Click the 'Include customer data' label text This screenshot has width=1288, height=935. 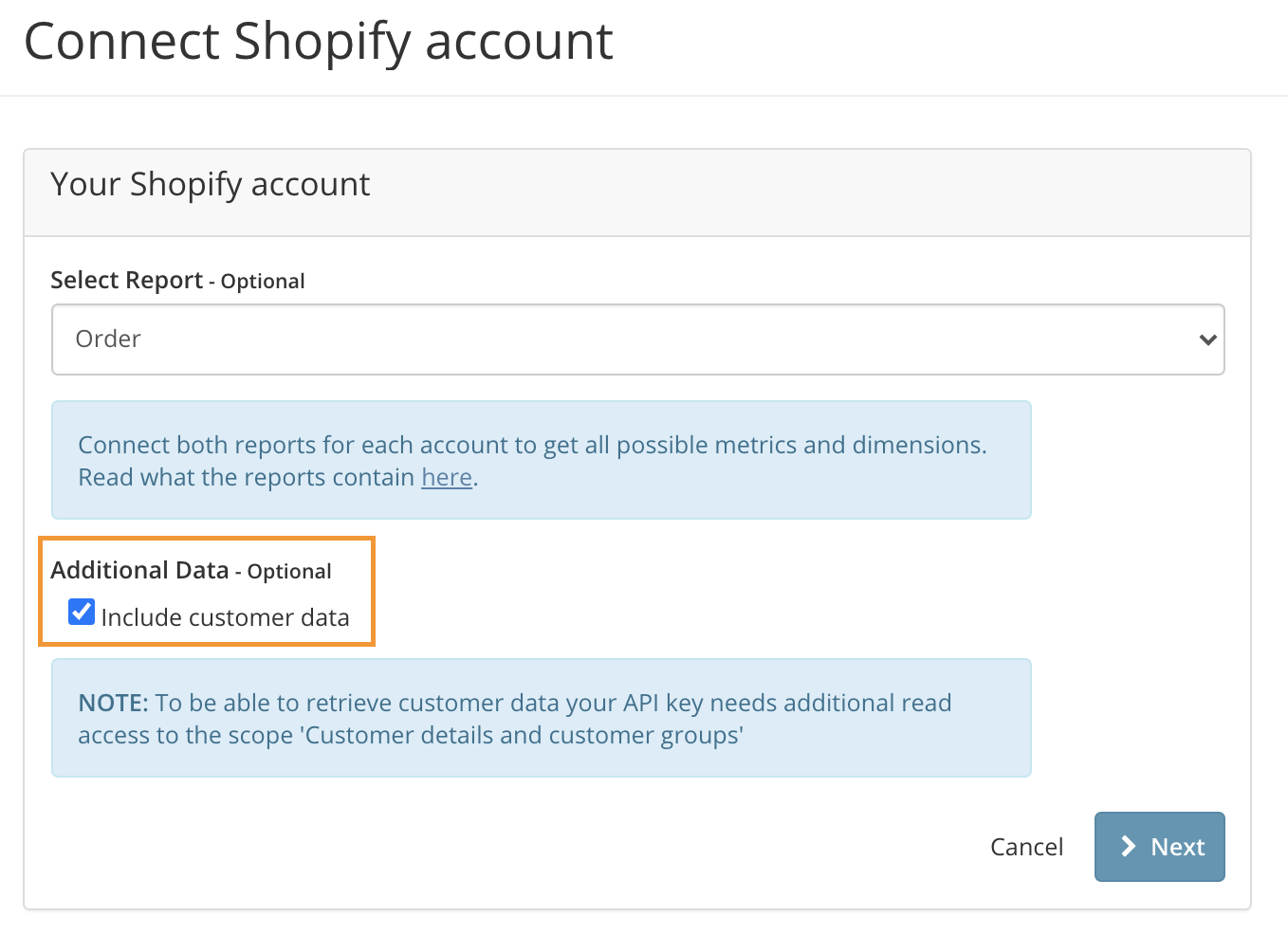(225, 617)
